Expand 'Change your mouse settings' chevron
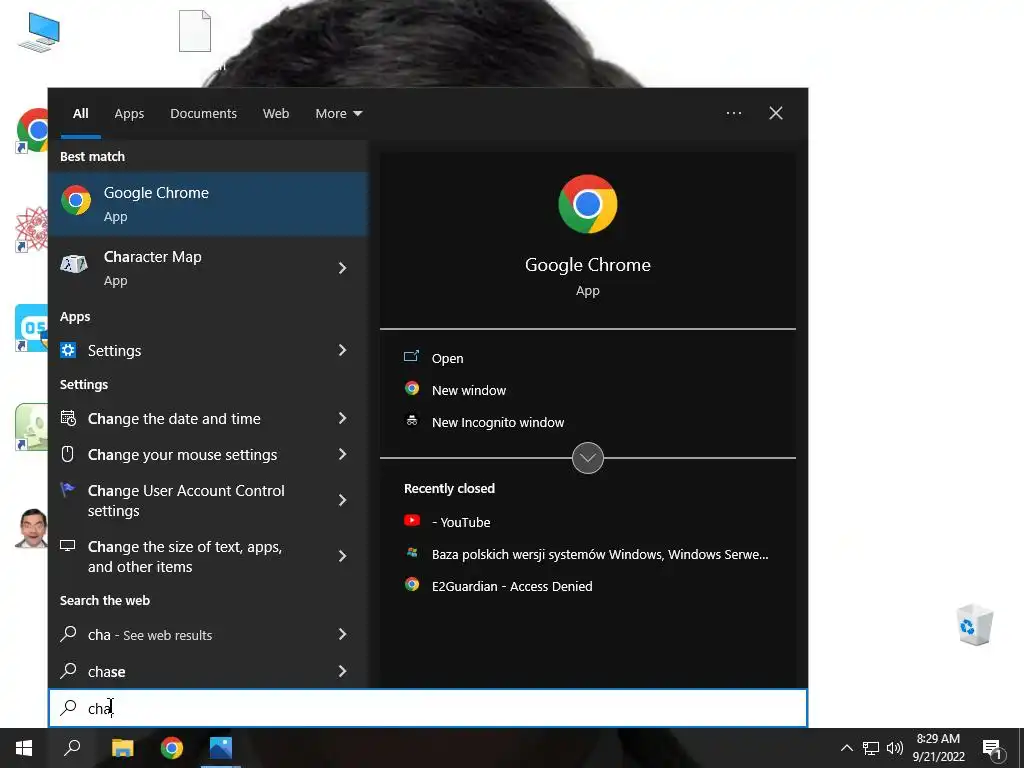The height and width of the screenshot is (768, 1024). tap(342, 454)
